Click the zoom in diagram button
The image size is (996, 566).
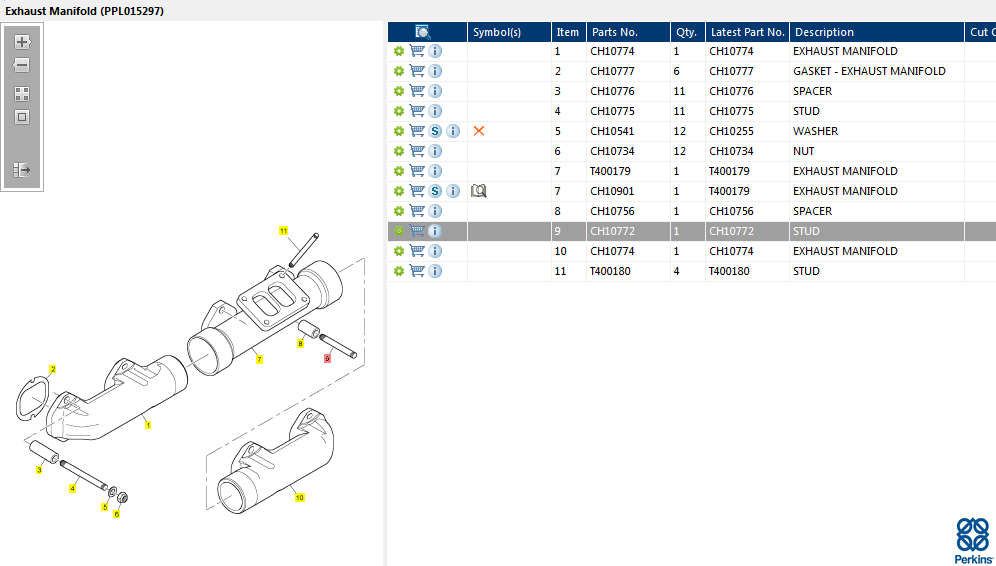click(22, 42)
